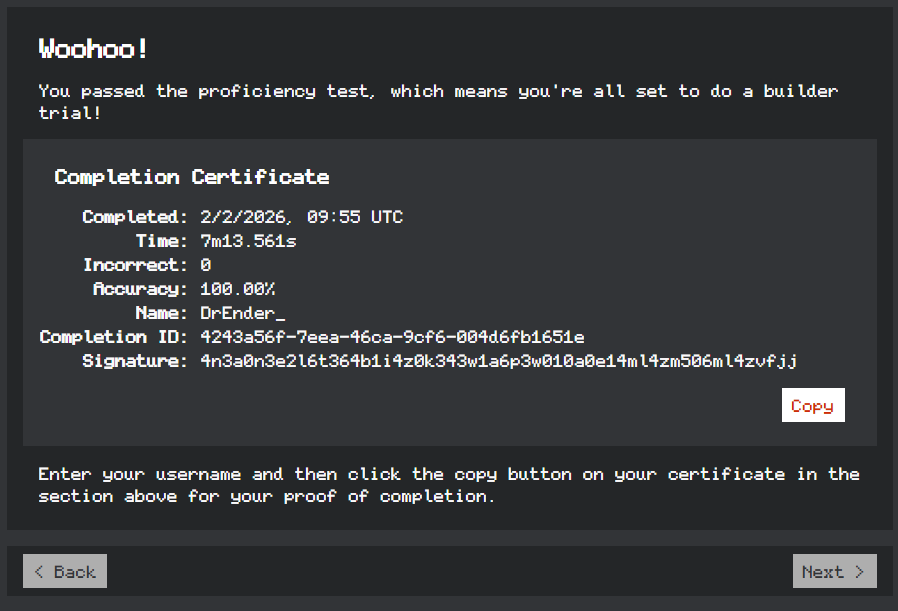Click the red Copy button
898x611 pixels.
coord(813,405)
